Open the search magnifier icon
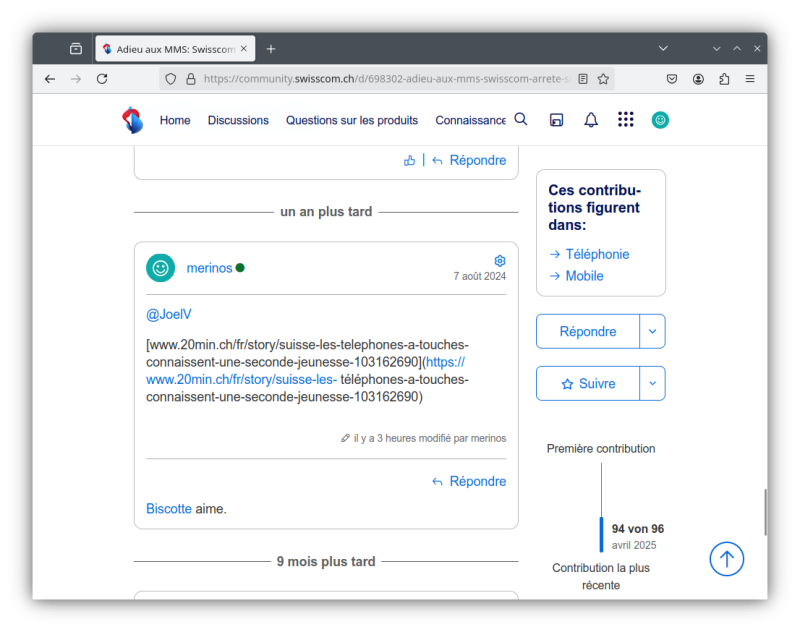Image resolution: width=800 pixels, height=632 pixels. coord(521,120)
